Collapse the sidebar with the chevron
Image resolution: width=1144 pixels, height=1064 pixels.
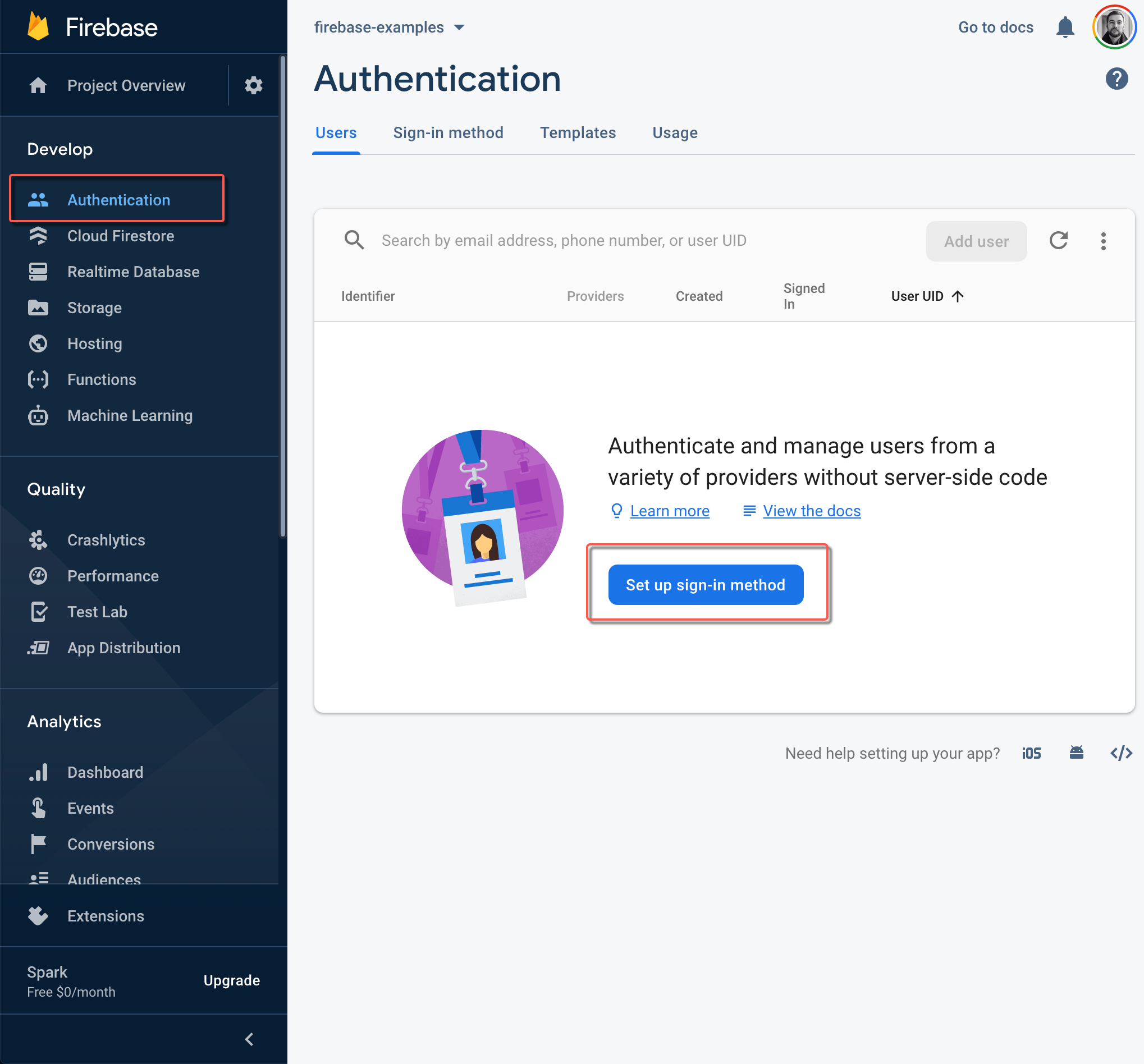[x=249, y=1039]
